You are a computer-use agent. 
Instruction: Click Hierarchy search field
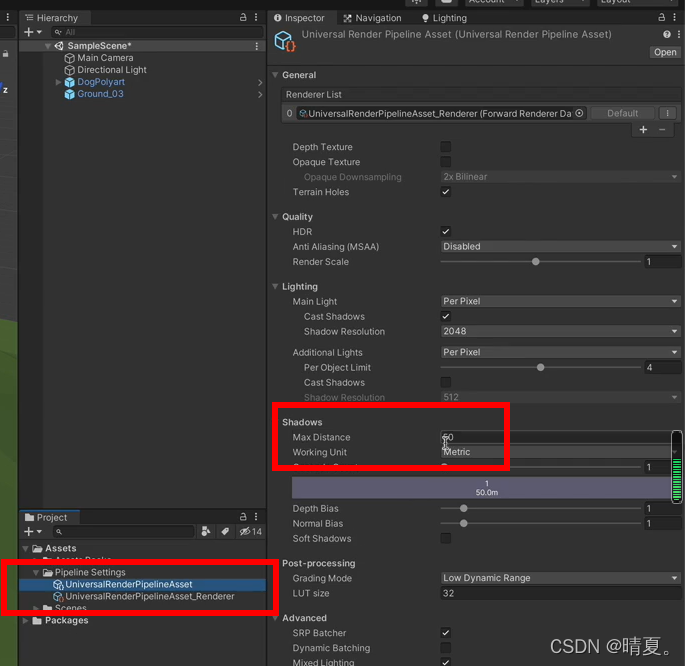point(158,32)
